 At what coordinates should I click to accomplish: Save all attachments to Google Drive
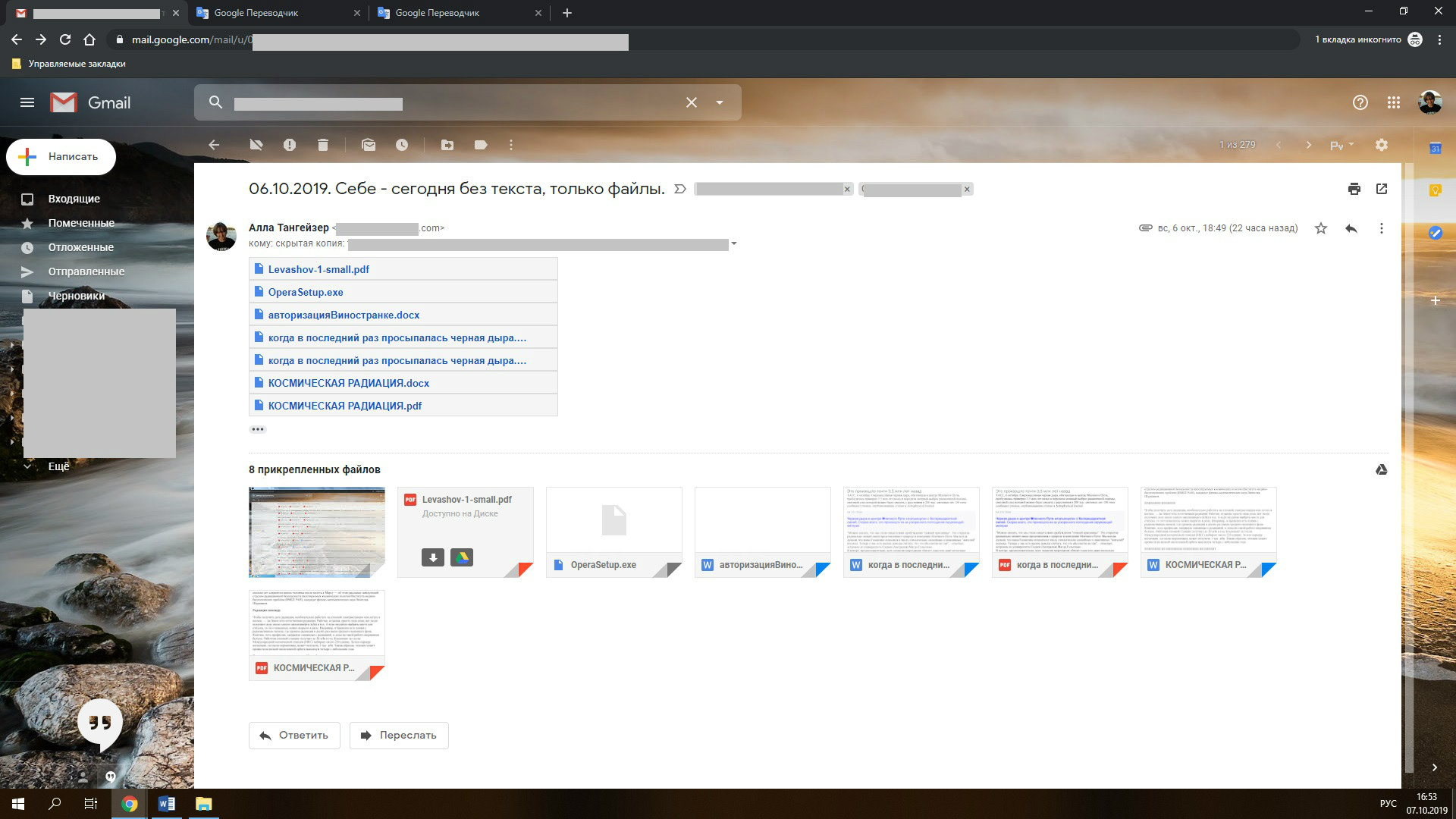coord(1382,470)
